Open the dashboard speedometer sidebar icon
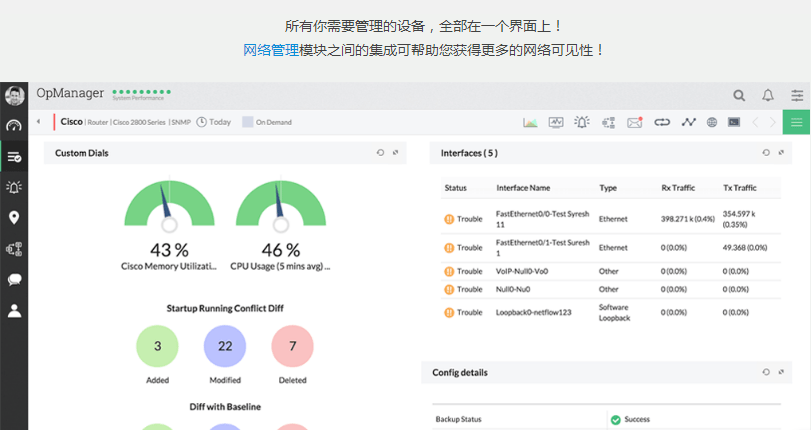This screenshot has height=430, width=811. pyautogui.click(x=14, y=126)
